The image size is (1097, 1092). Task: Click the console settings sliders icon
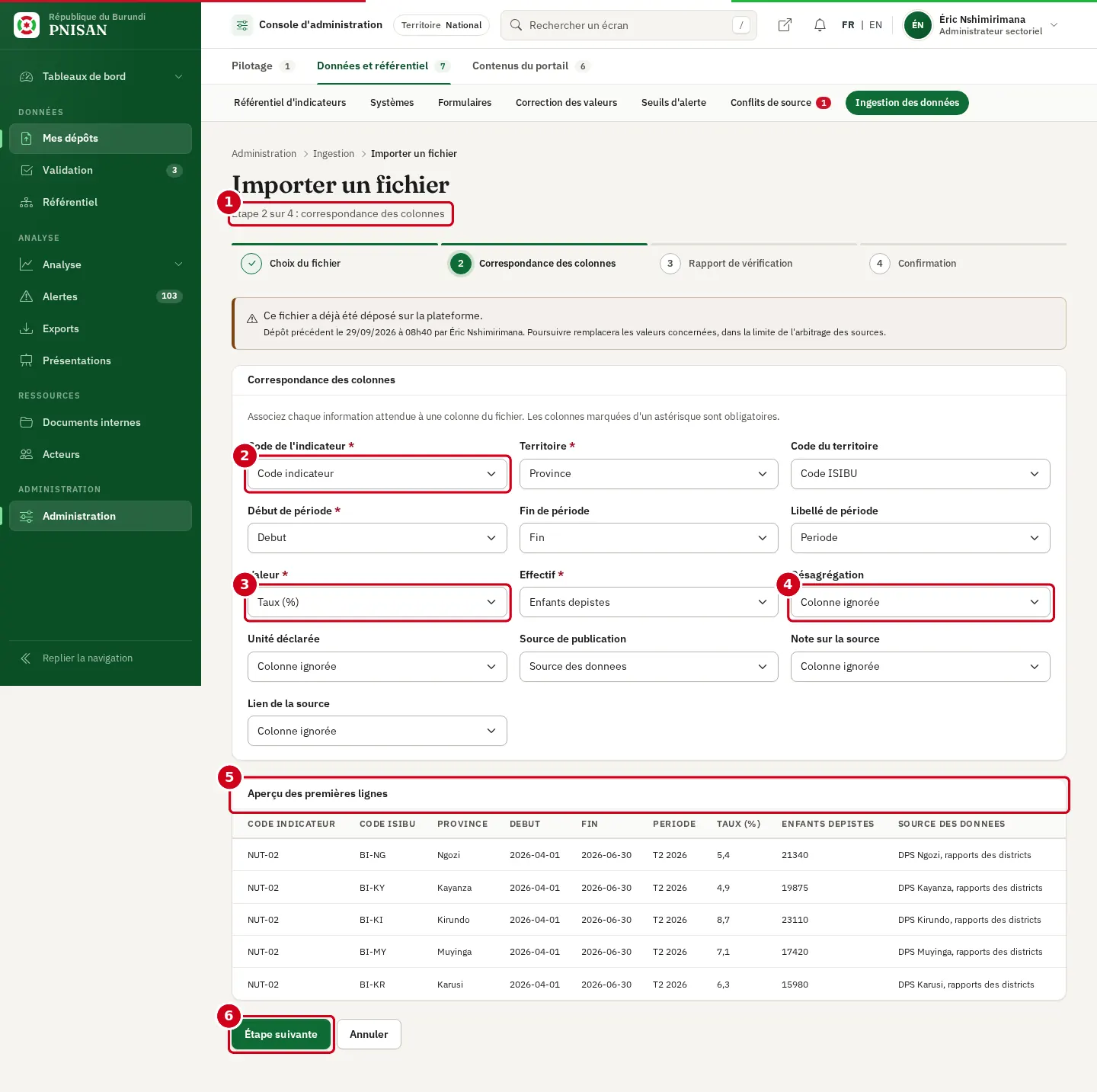tap(242, 25)
